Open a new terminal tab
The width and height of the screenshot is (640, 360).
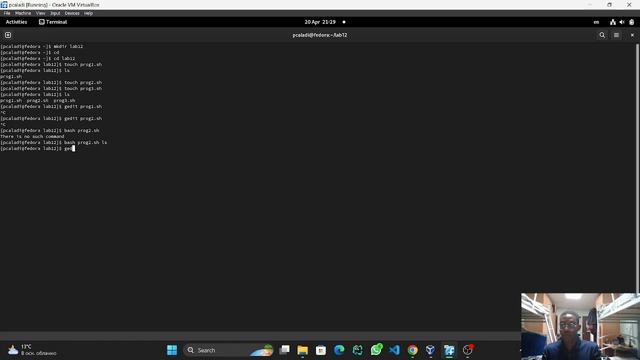coord(8,35)
